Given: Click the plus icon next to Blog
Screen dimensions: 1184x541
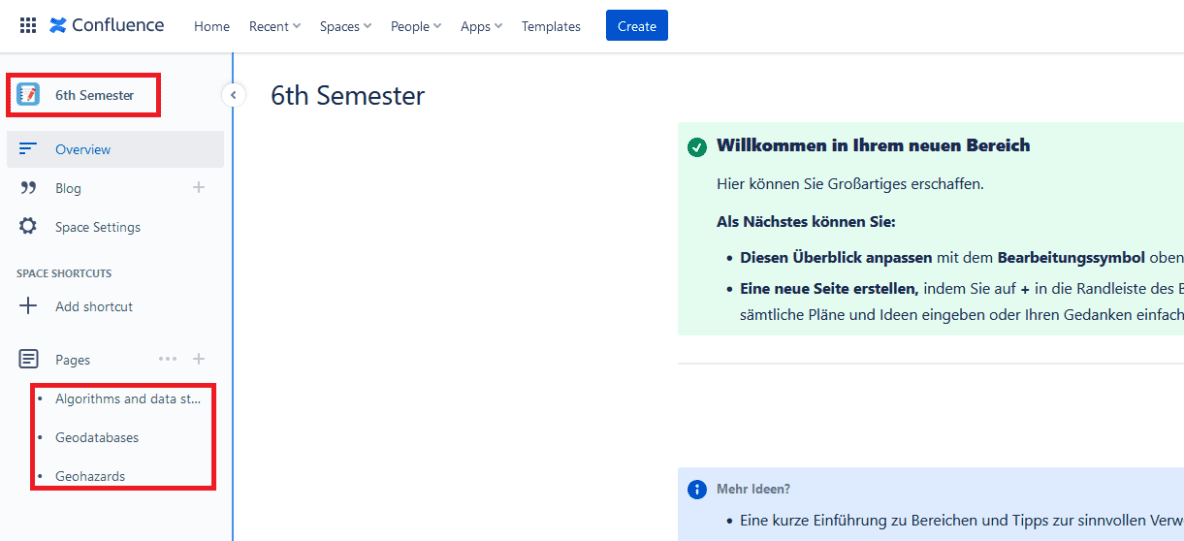Looking at the screenshot, I should (x=199, y=188).
